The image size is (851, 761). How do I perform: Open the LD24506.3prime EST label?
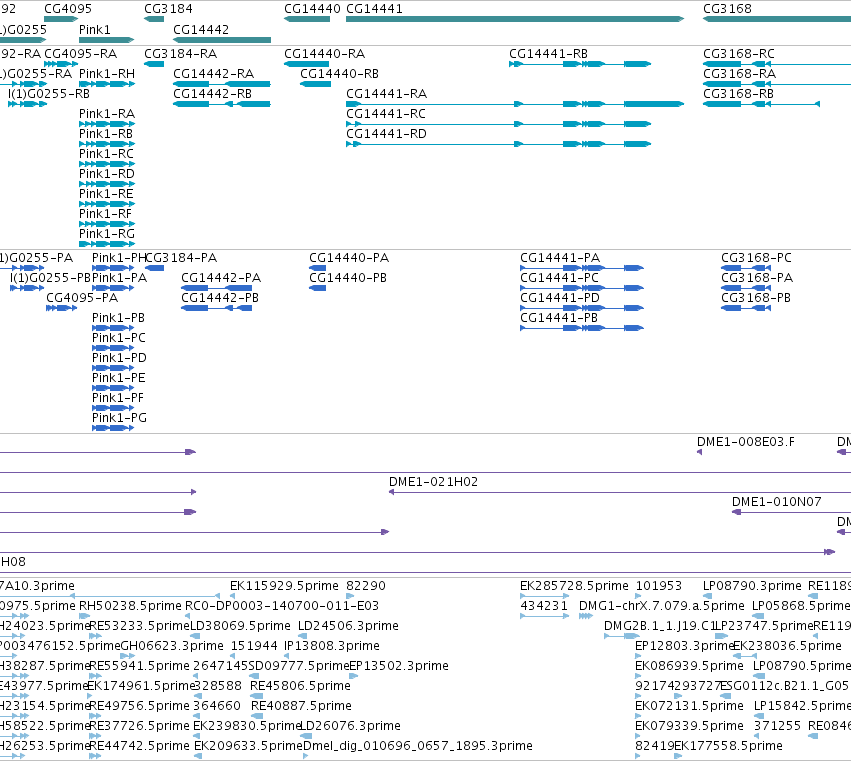[348, 626]
